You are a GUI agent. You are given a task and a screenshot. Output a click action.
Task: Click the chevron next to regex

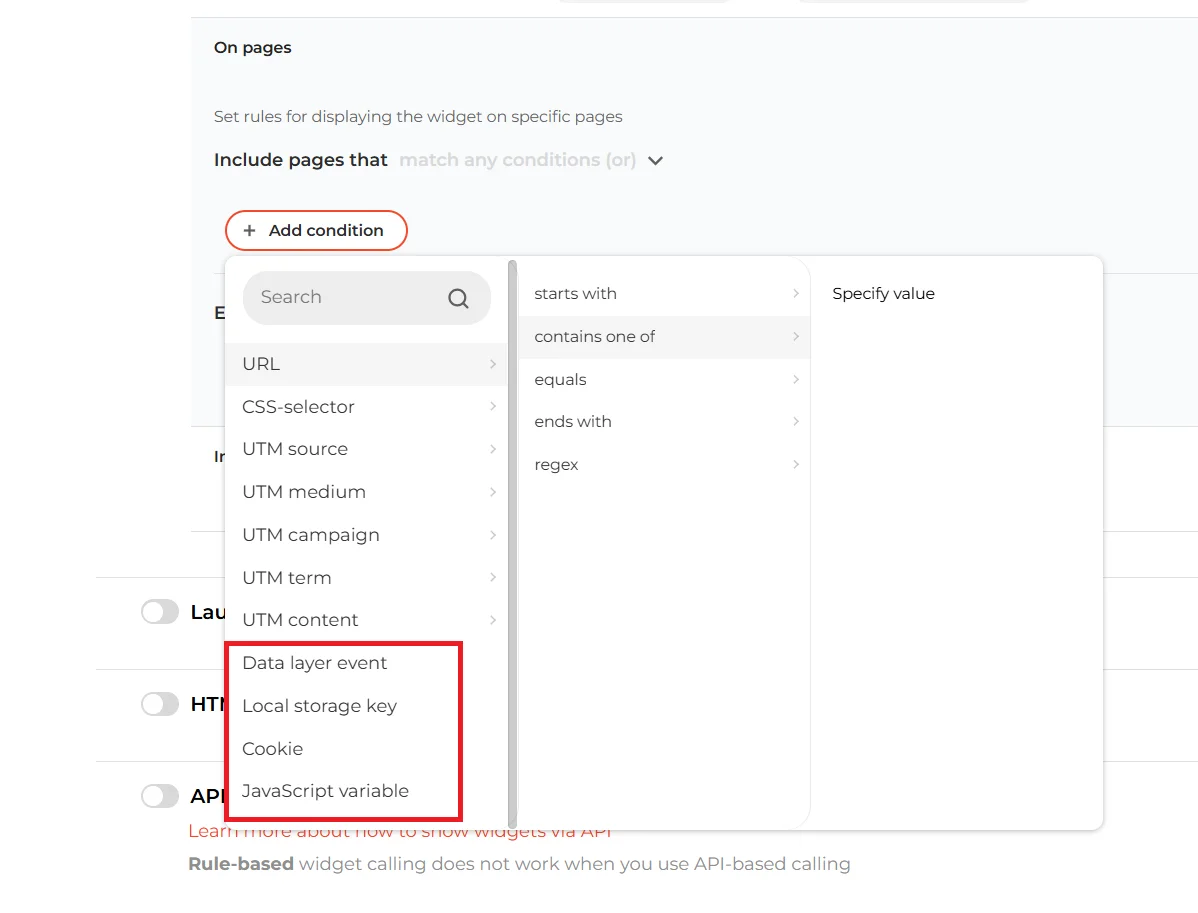click(795, 464)
